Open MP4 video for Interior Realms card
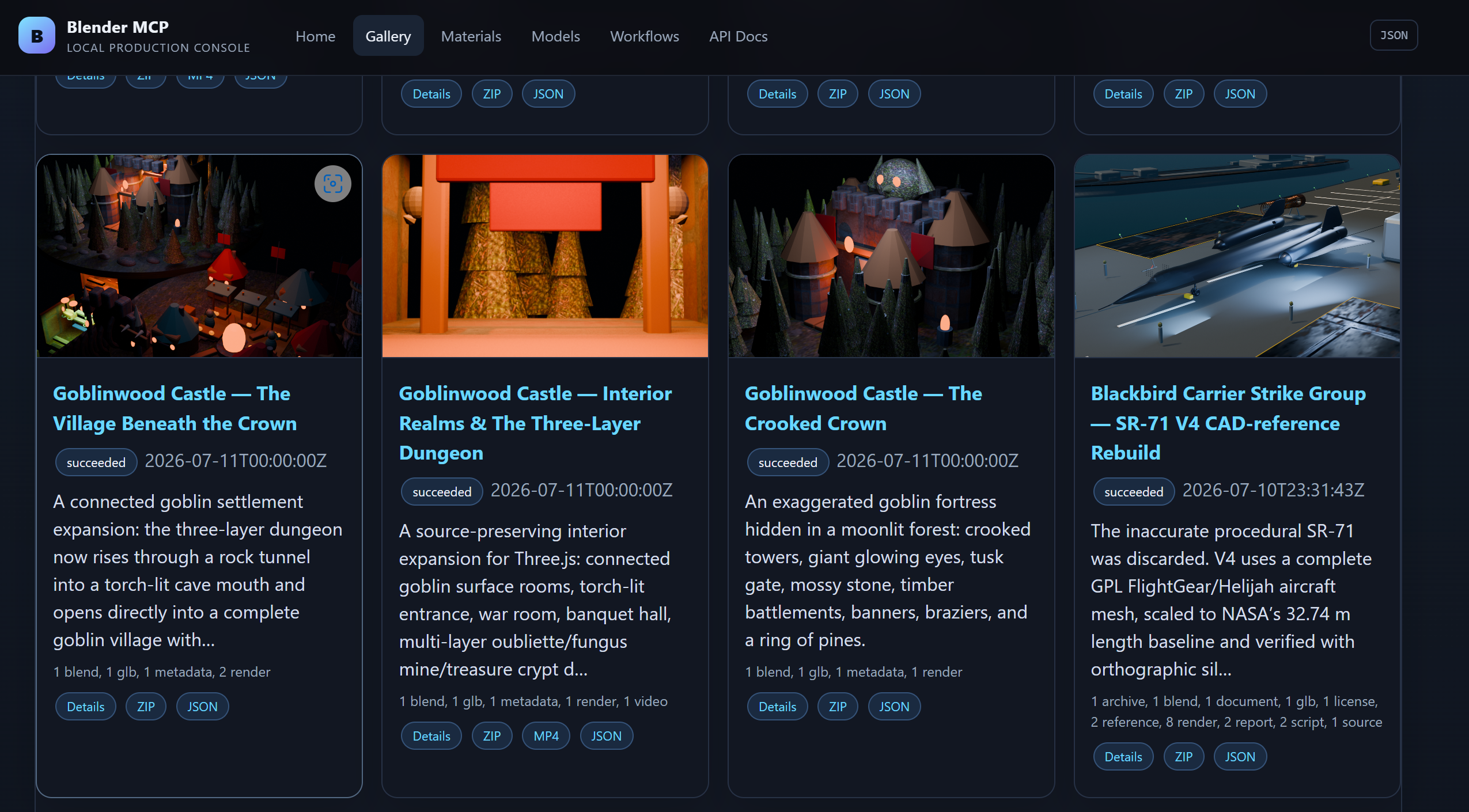This screenshot has height=812, width=1469. (x=546, y=736)
